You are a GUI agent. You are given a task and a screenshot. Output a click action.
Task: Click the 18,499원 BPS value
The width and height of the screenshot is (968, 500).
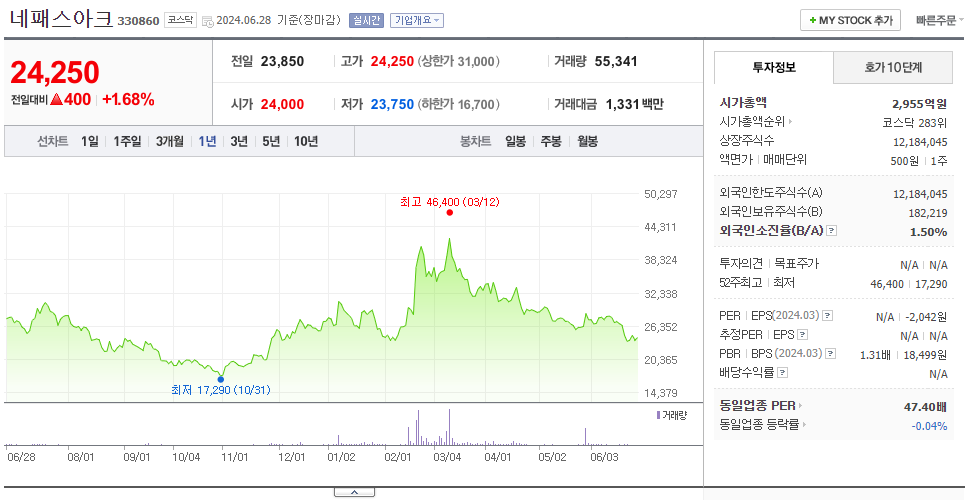pyautogui.click(x=925, y=355)
